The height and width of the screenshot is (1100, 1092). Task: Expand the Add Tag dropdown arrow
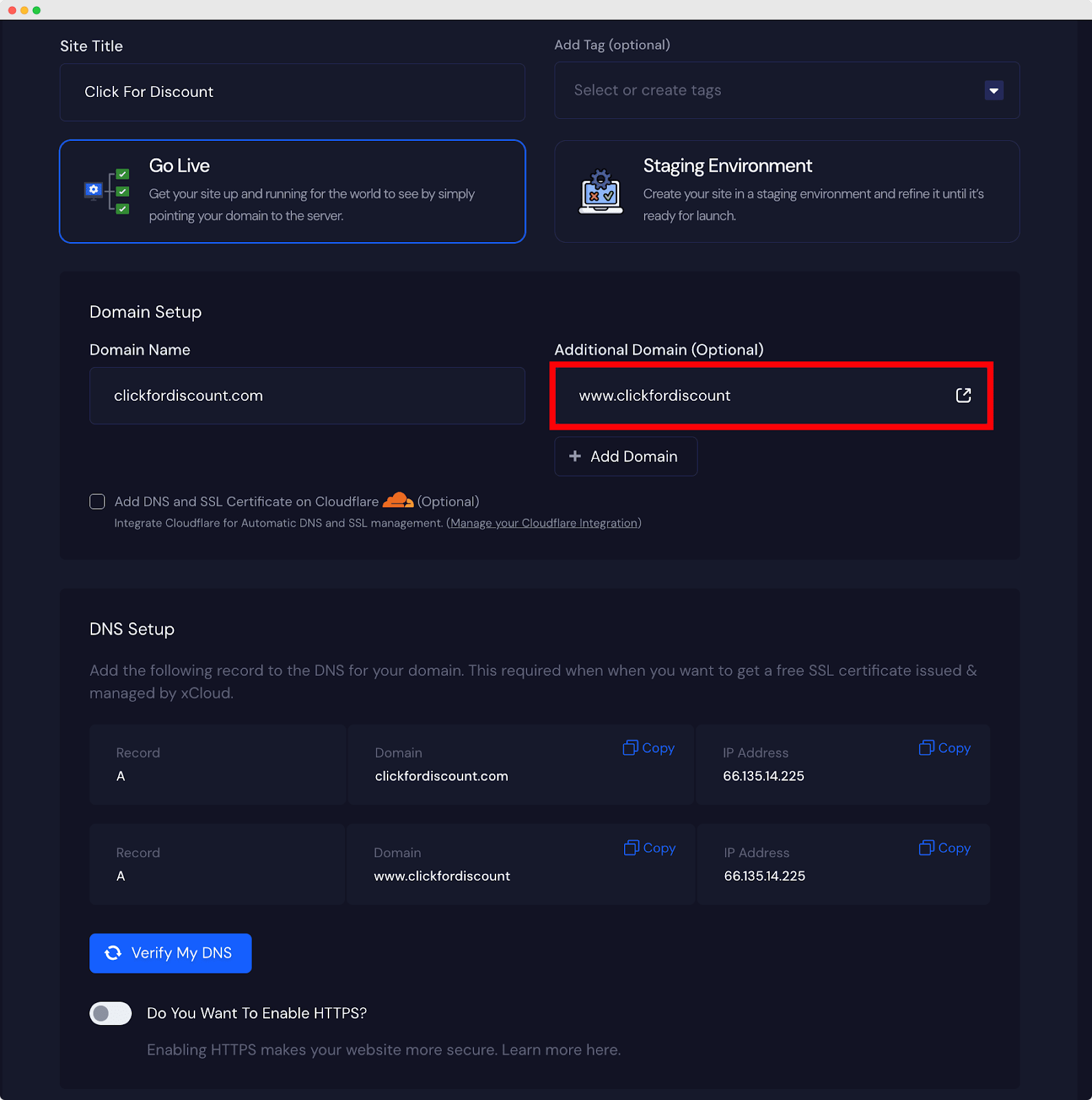[993, 91]
